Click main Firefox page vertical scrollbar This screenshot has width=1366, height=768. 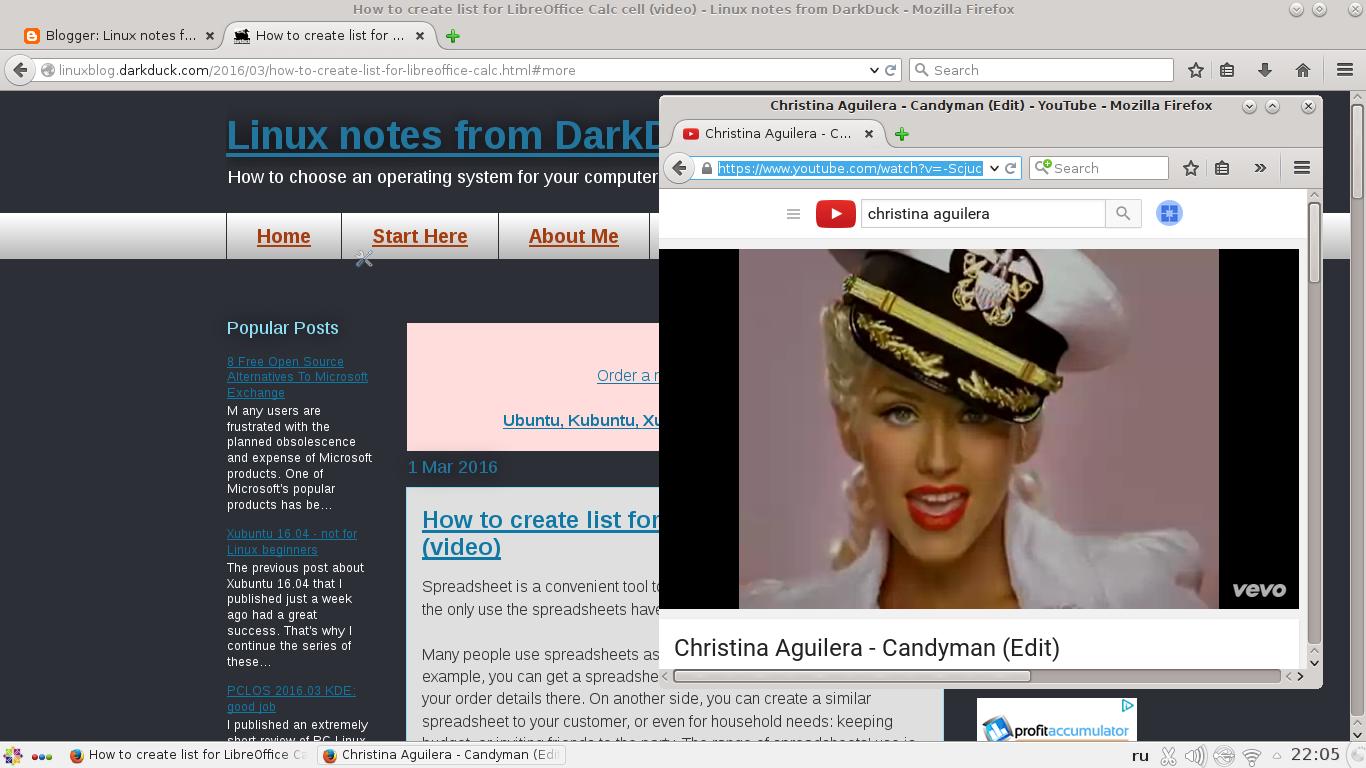click(1357, 150)
